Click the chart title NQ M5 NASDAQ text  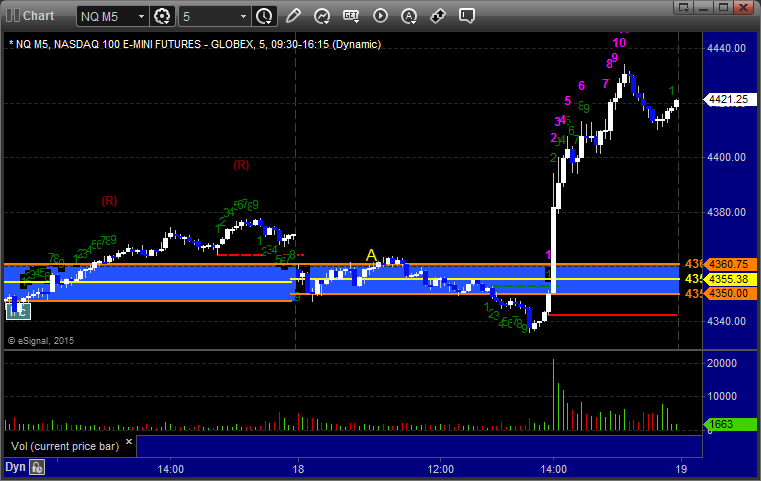point(195,44)
